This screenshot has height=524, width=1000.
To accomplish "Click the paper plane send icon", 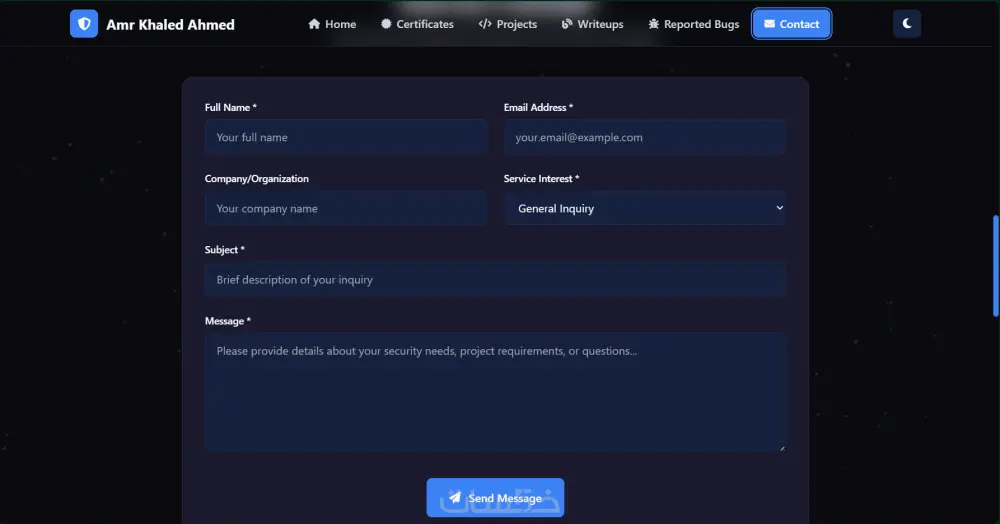I will 455,498.
